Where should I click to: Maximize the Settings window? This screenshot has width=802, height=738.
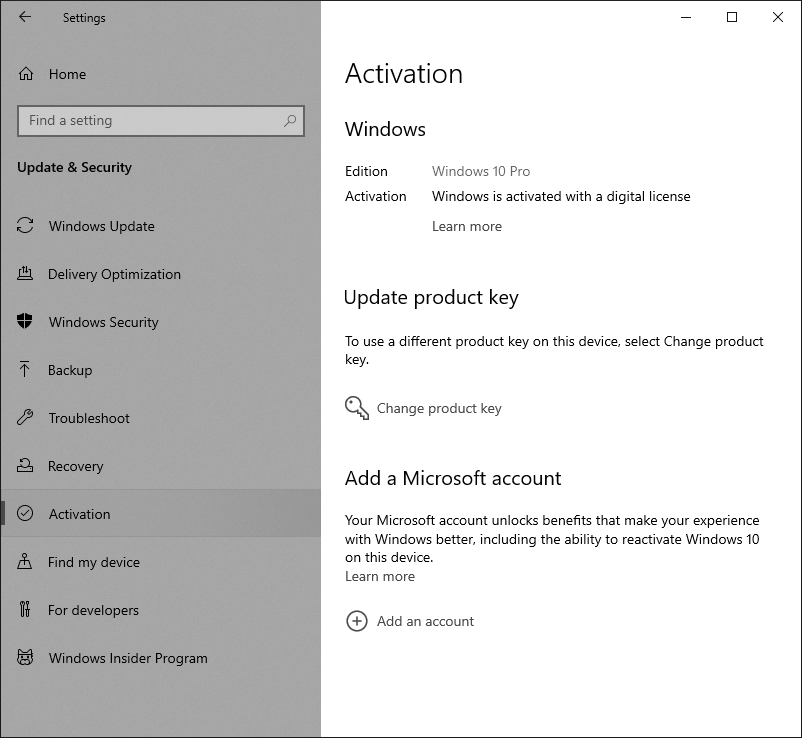732,17
